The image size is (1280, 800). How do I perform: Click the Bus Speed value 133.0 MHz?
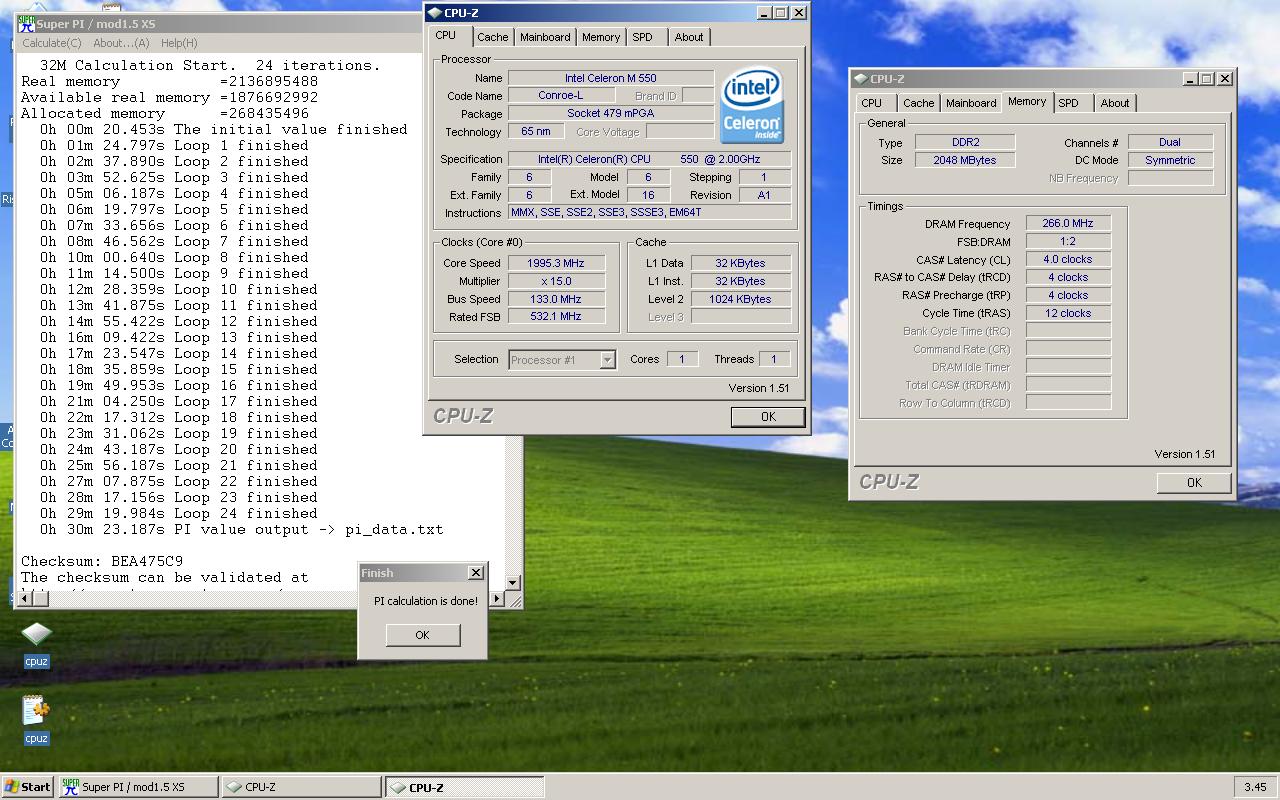(555, 299)
